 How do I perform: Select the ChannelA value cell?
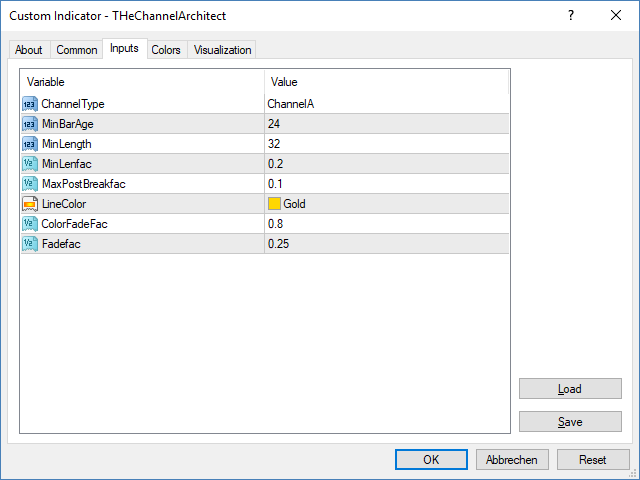click(x=387, y=104)
